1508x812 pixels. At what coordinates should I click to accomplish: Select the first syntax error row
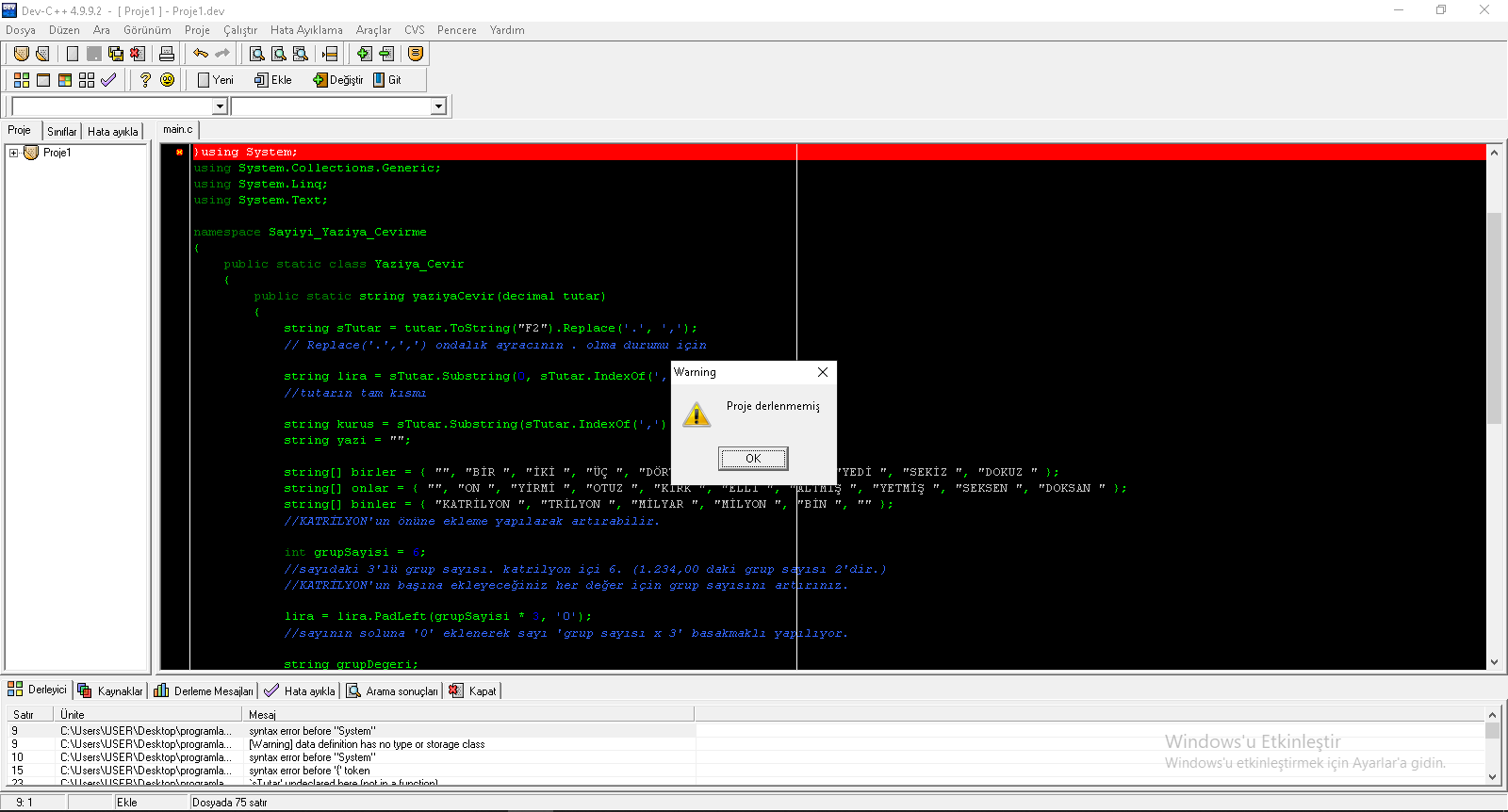[x=311, y=731]
